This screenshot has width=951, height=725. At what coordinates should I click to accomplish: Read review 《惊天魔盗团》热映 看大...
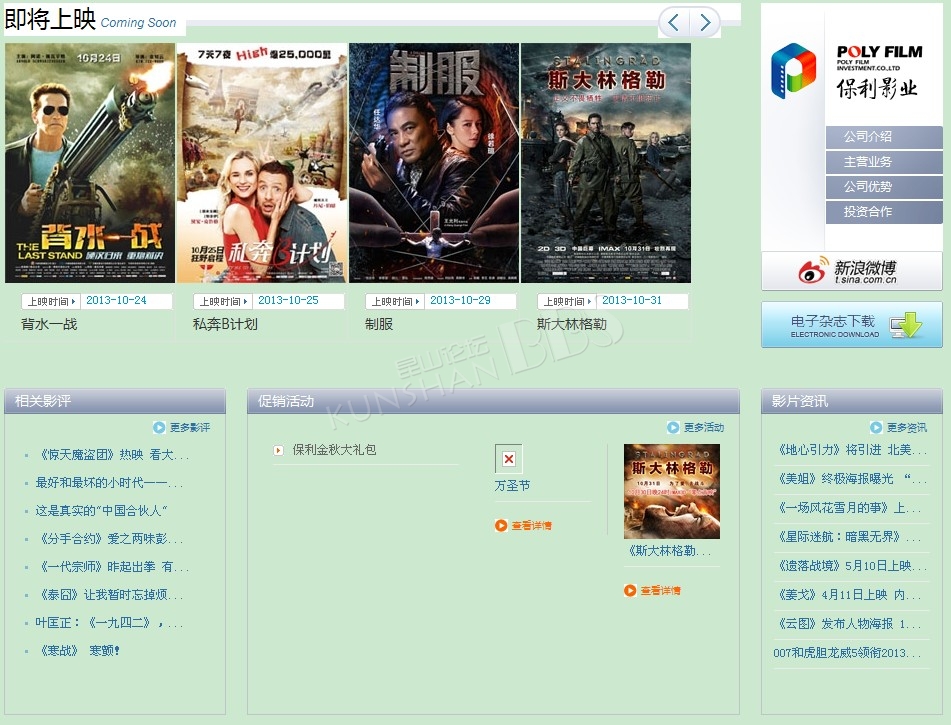click(112, 455)
